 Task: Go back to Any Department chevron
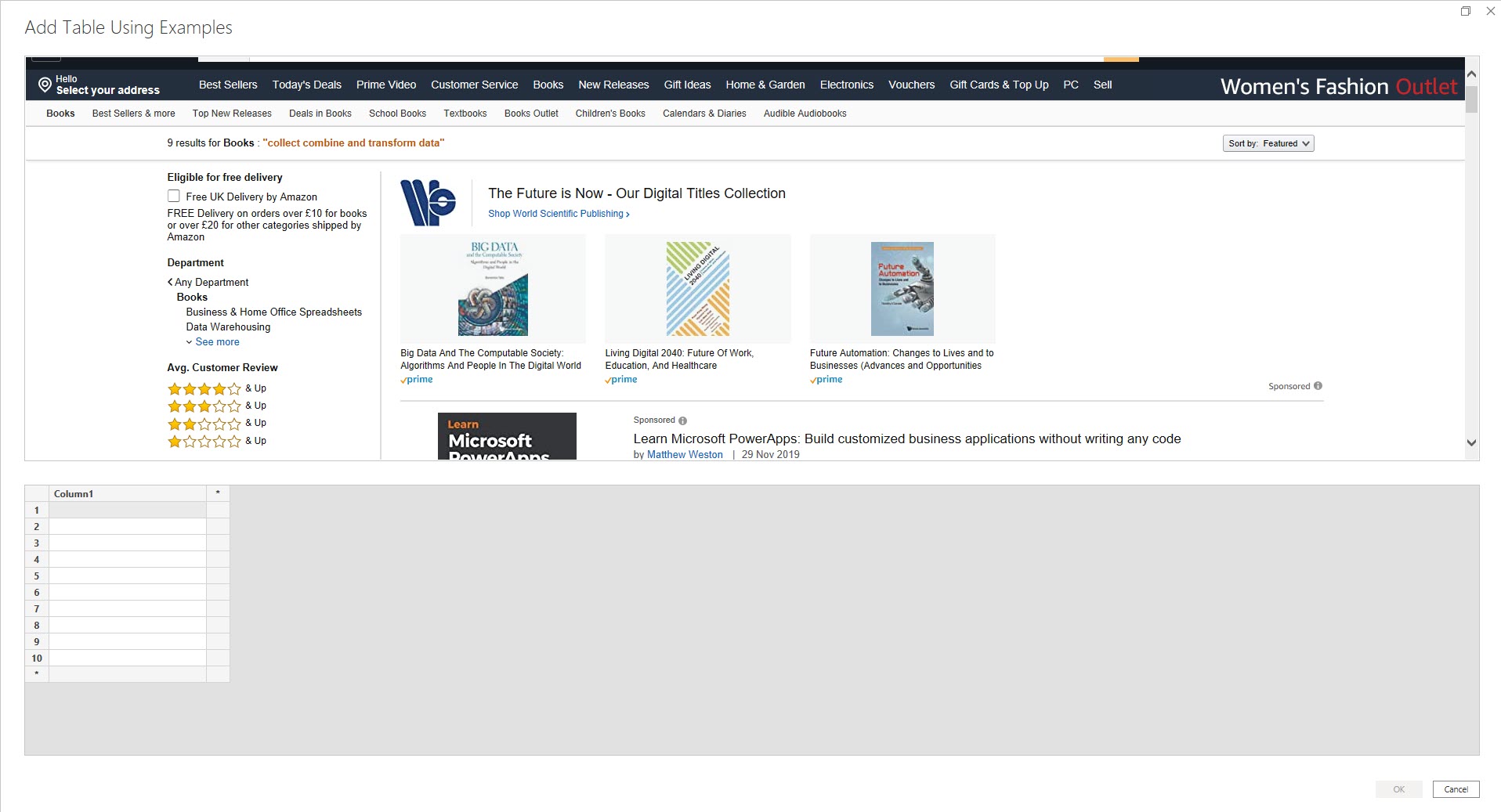pyautogui.click(x=170, y=282)
